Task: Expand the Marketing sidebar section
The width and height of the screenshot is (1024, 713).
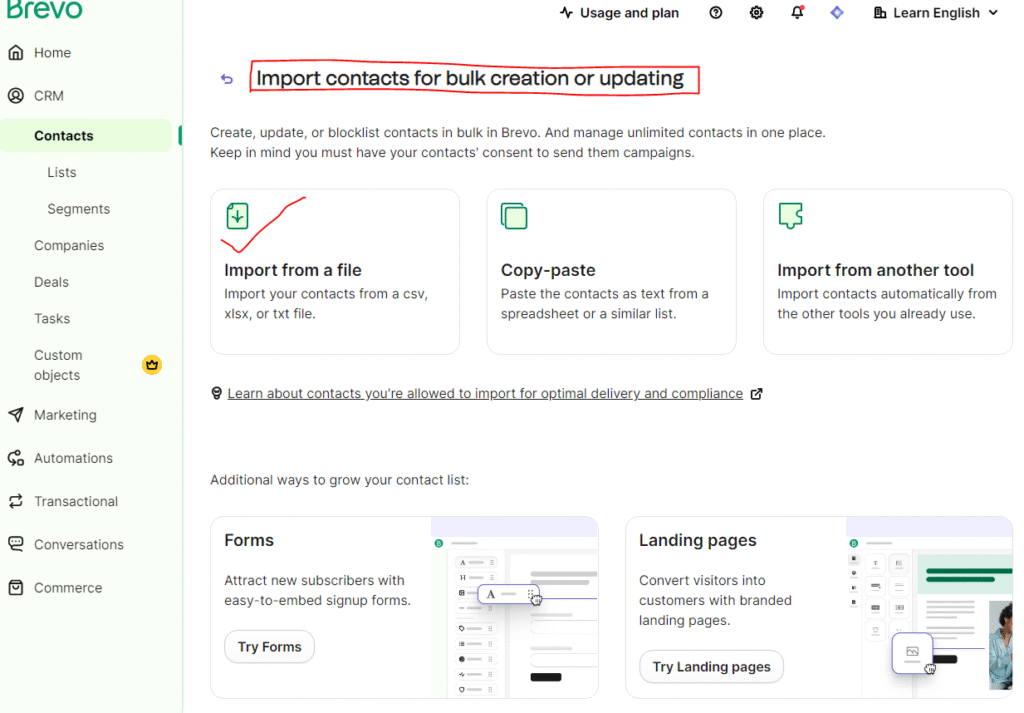Action: coord(65,415)
